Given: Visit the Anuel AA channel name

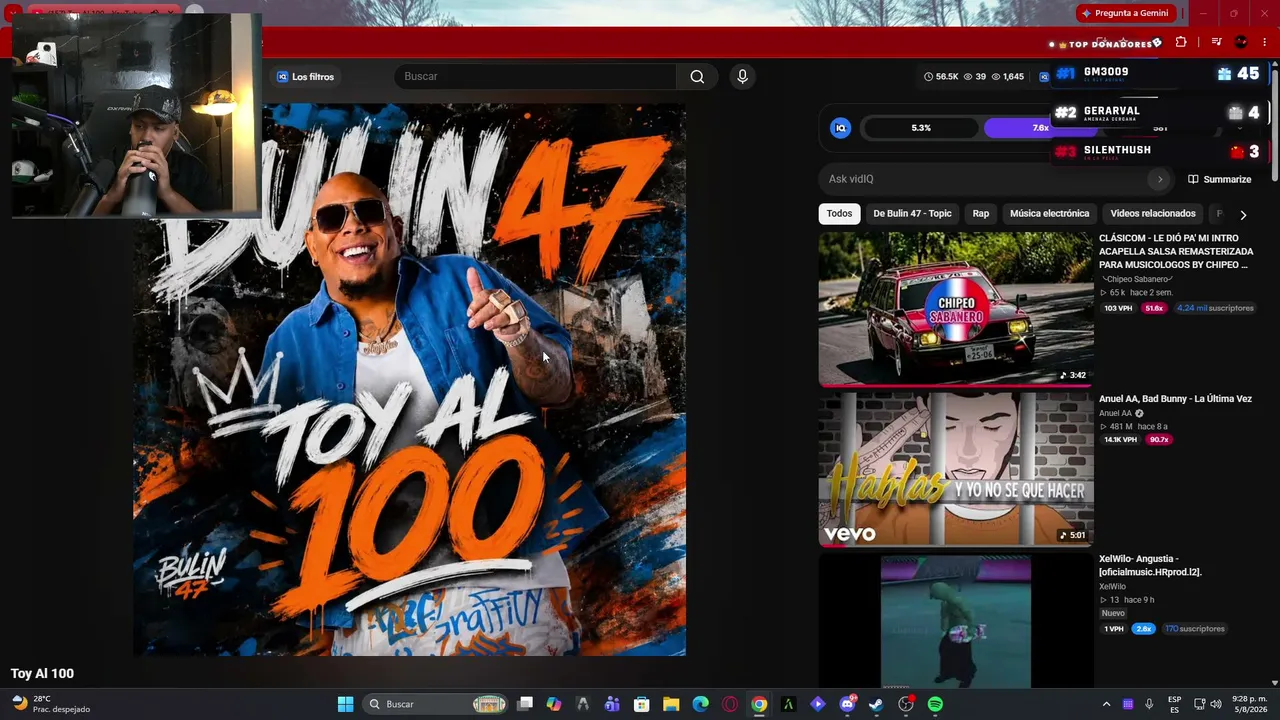Looking at the screenshot, I should (1115, 413).
